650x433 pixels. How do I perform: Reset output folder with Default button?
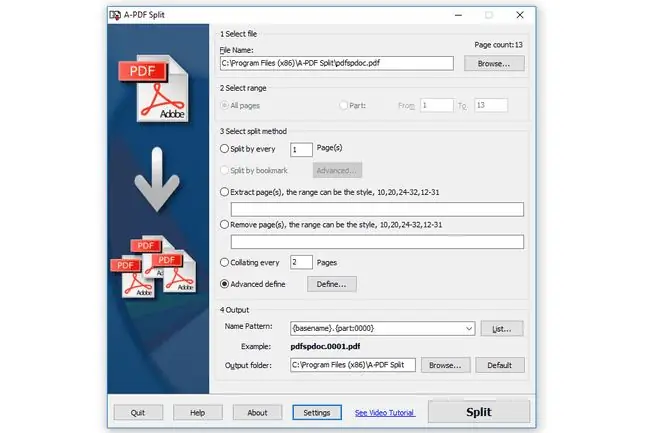(500, 365)
